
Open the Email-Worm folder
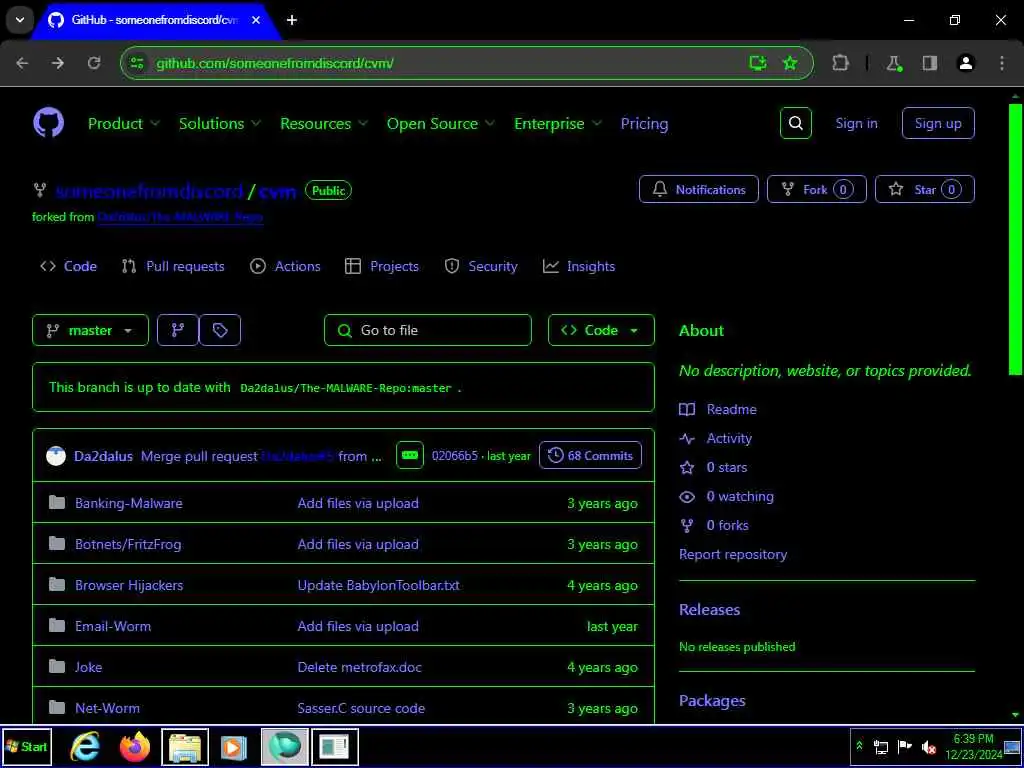pos(113,626)
